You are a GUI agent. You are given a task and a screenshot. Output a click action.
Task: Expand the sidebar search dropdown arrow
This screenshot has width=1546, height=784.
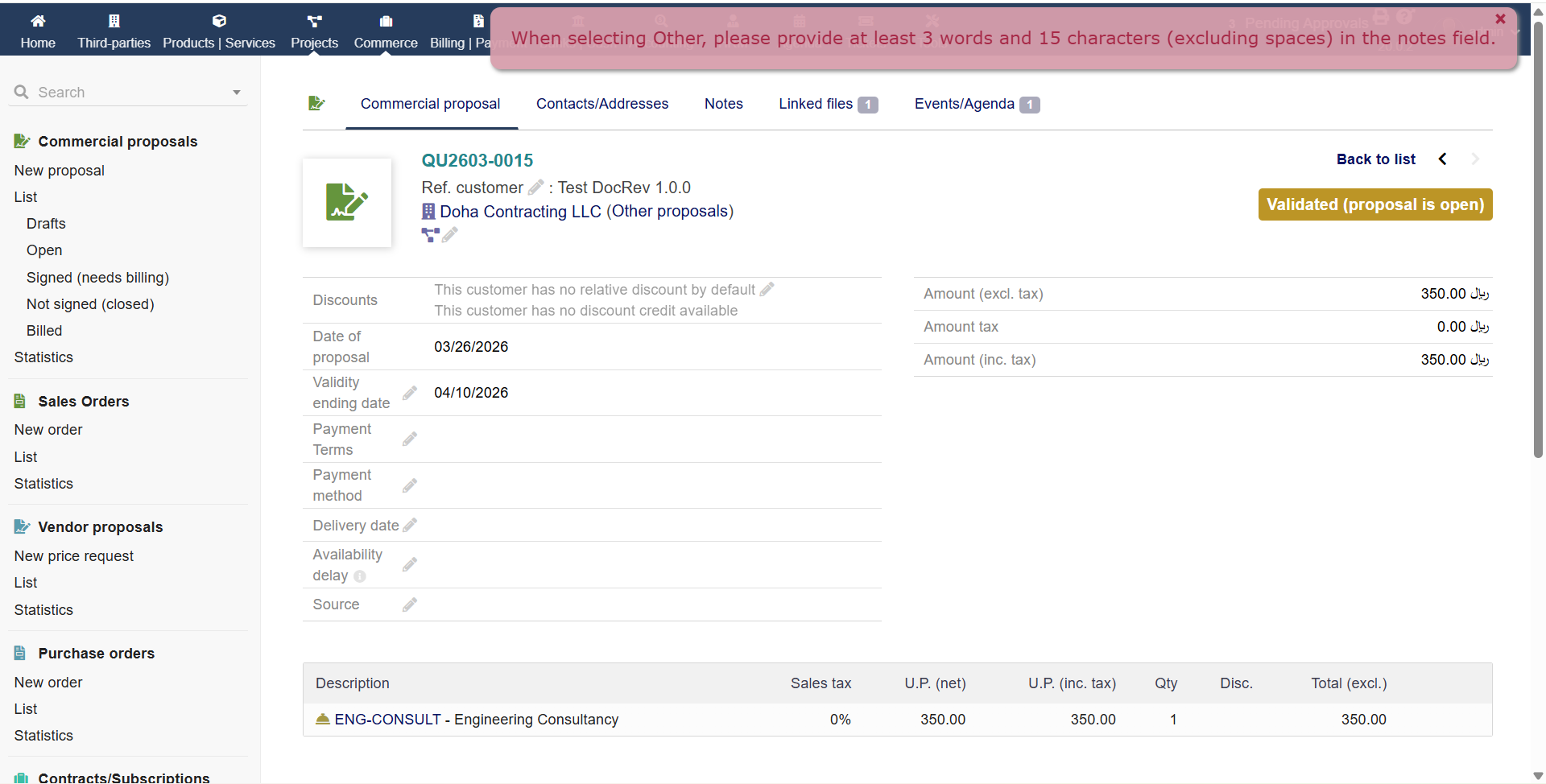237,93
